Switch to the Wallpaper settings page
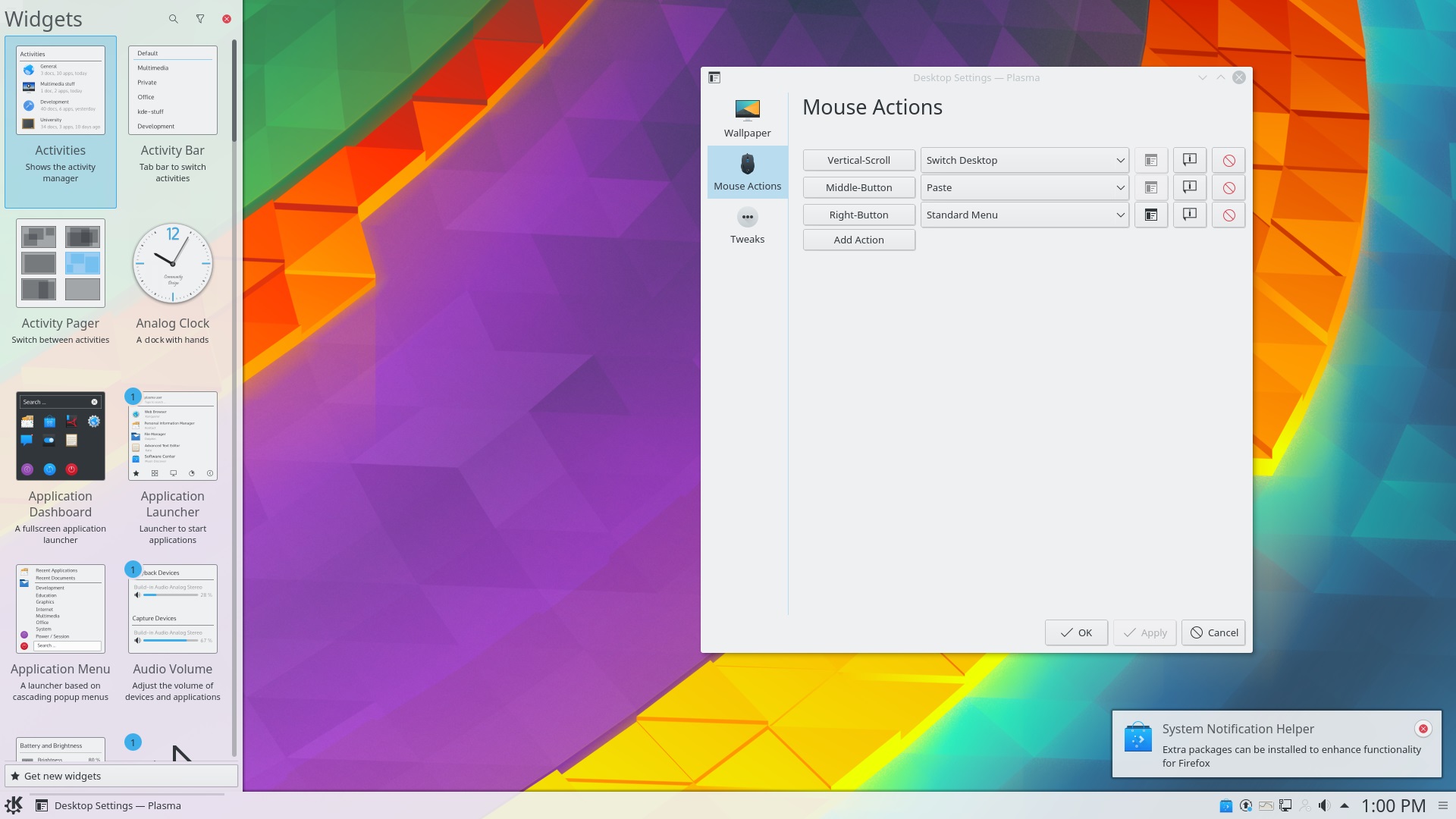Viewport: 1456px width, 819px height. click(747, 118)
